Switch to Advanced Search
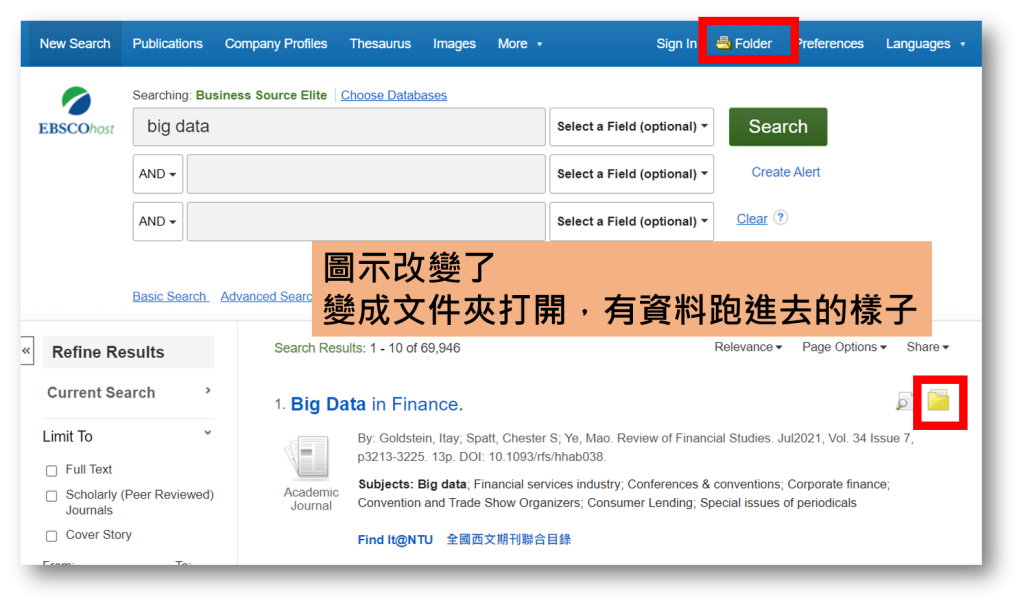Viewport: 1024px width, 607px height. pos(266,297)
